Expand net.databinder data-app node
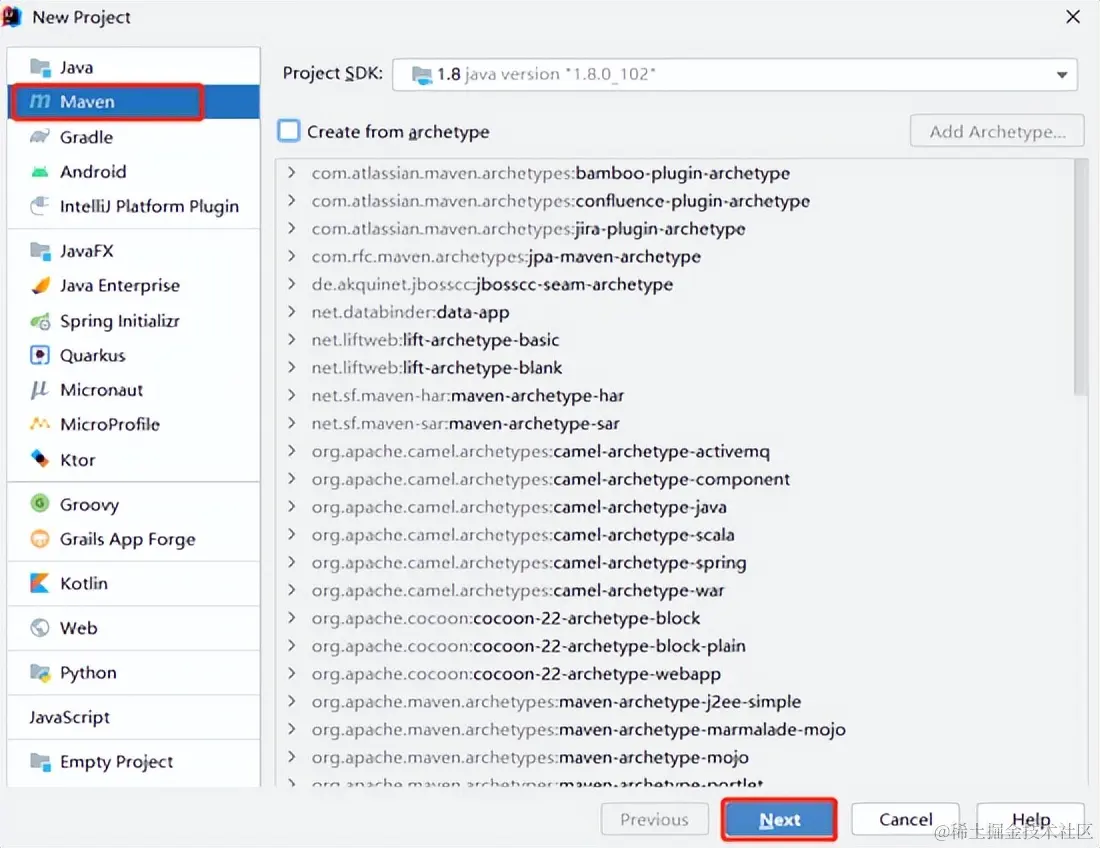 292,312
